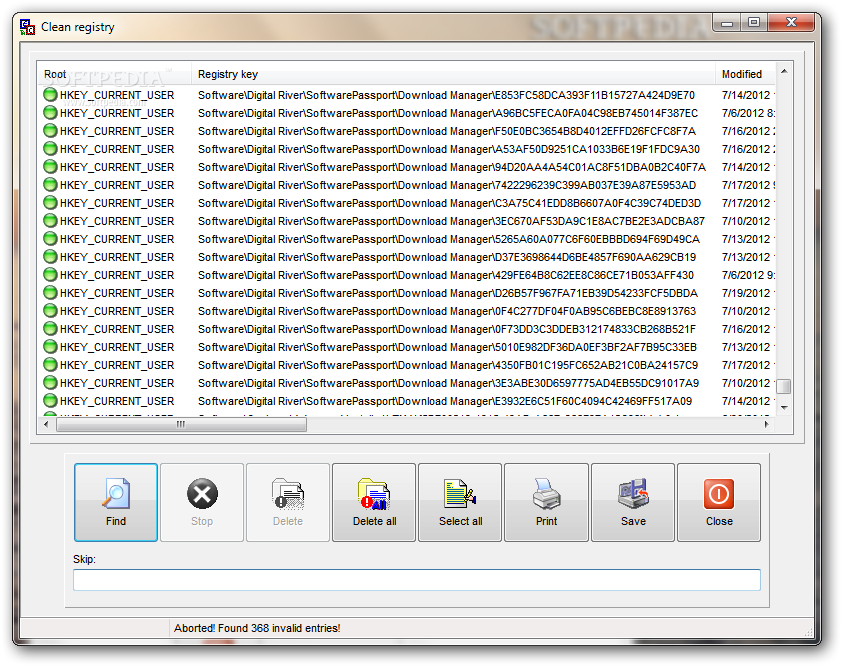The height and width of the screenshot is (666, 842).
Task: Click the Find button
Action: tap(116, 502)
